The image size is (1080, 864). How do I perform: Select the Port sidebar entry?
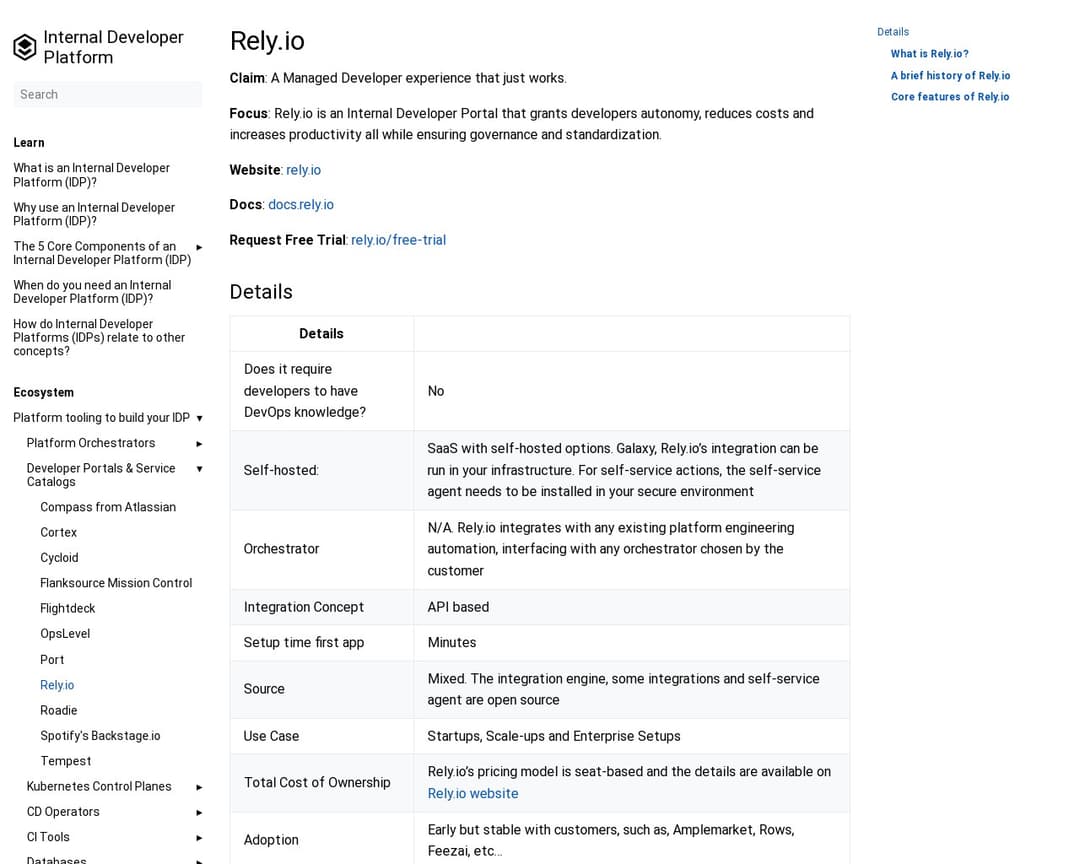[x=52, y=660]
